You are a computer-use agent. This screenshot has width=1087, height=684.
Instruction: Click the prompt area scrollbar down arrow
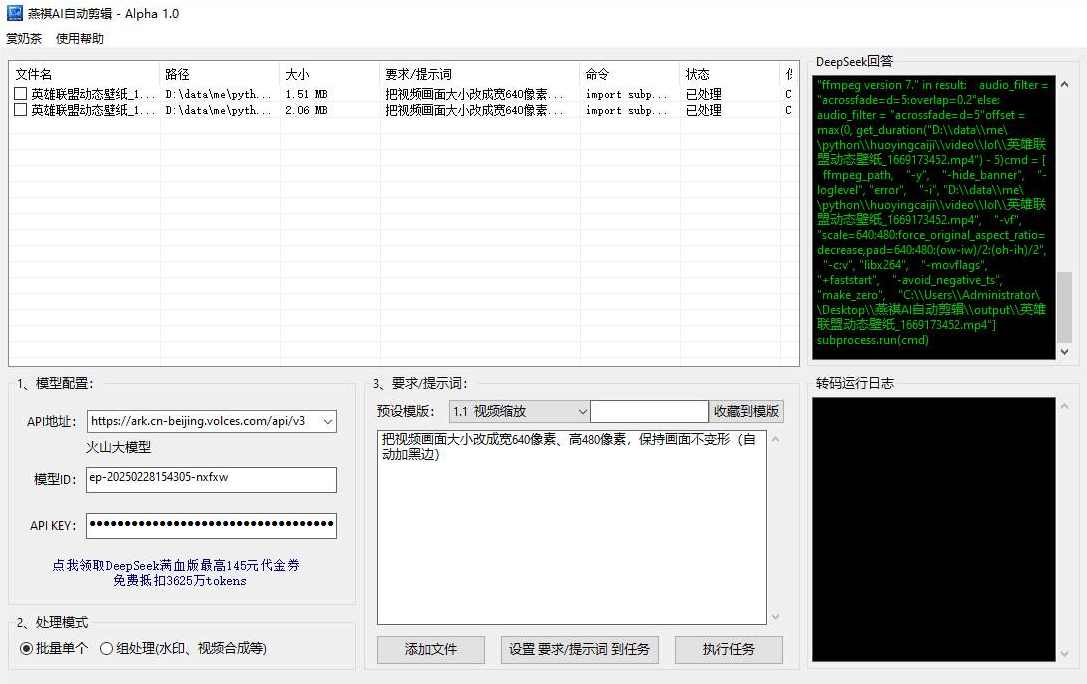click(775, 617)
